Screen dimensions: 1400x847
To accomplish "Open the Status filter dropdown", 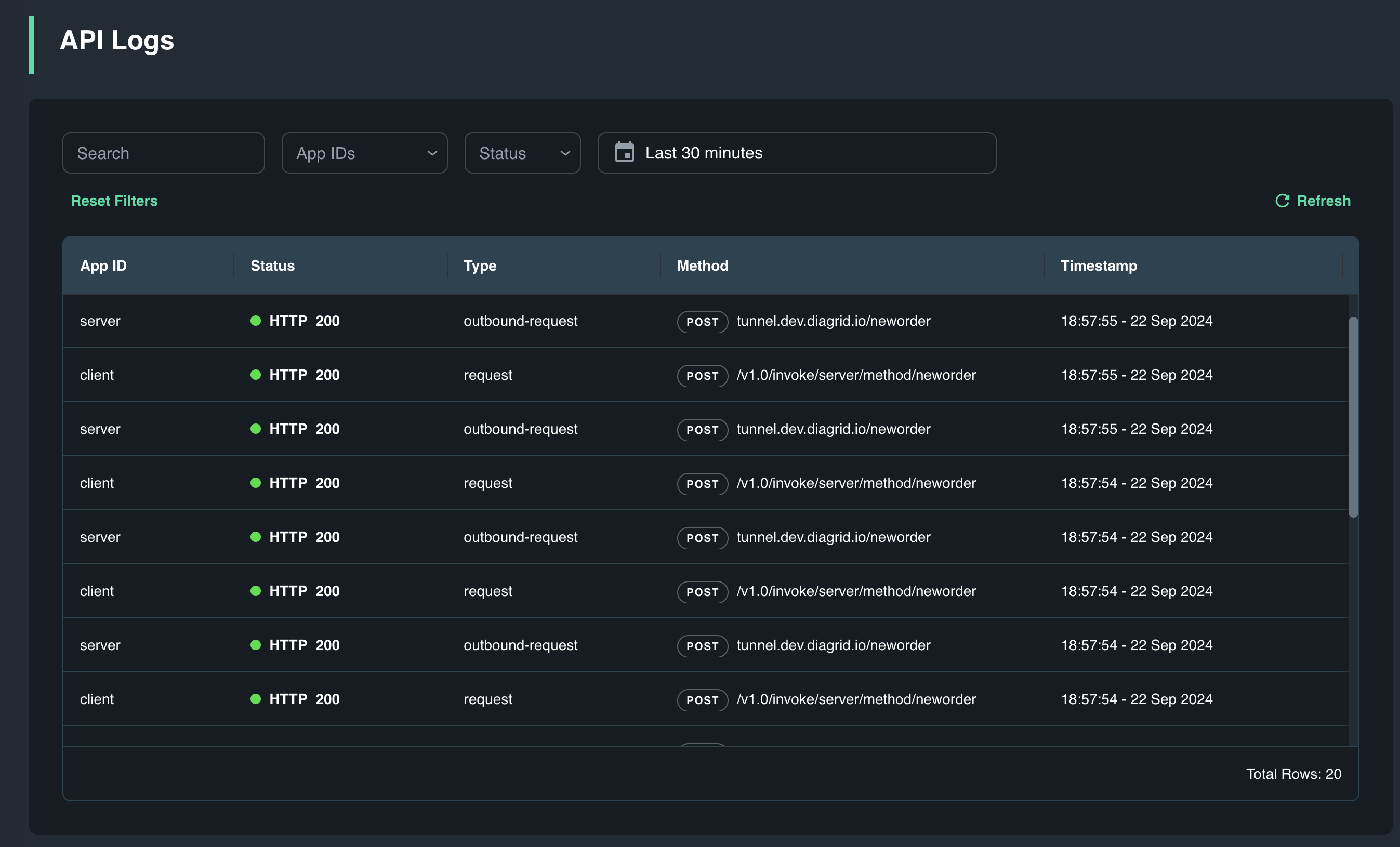I will click(522, 153).
